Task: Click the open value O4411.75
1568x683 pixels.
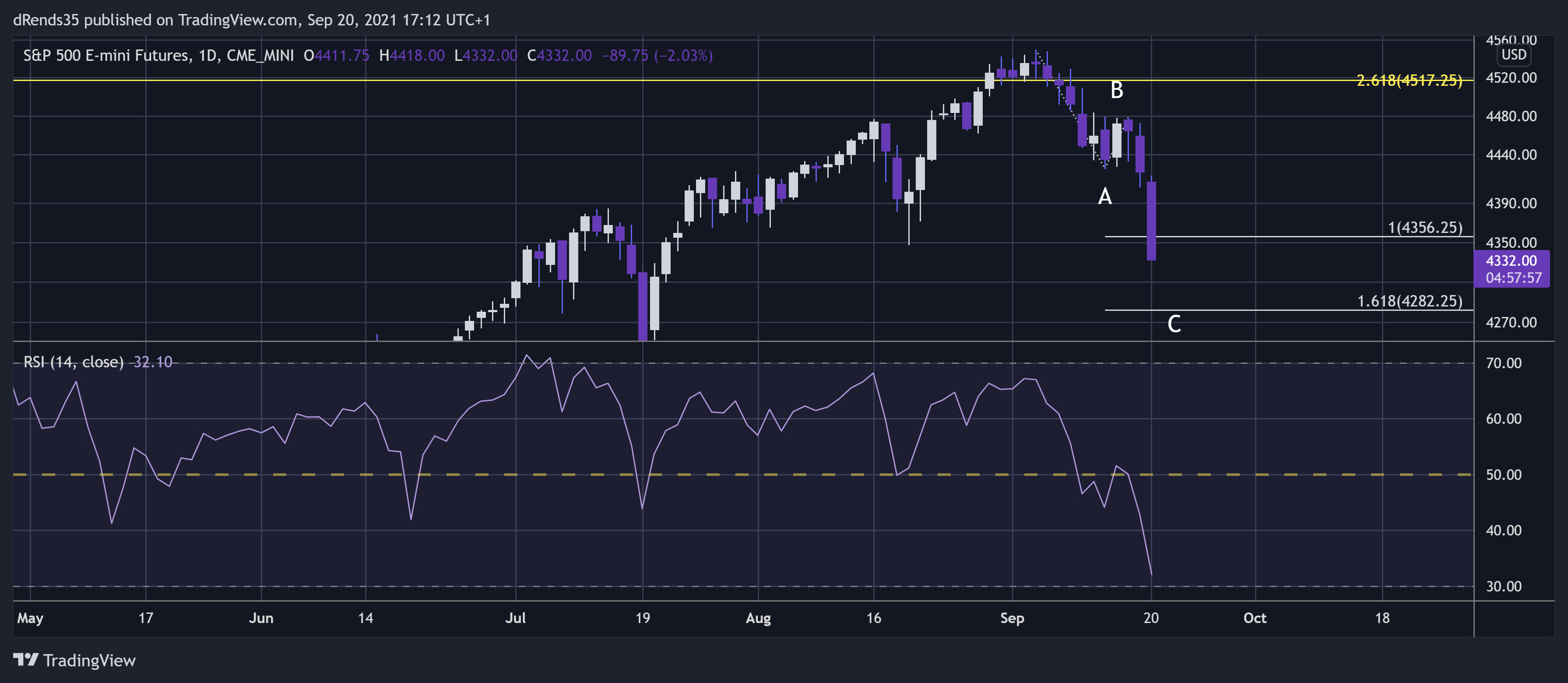Action: pyautogui.click(x=337, y=56)
